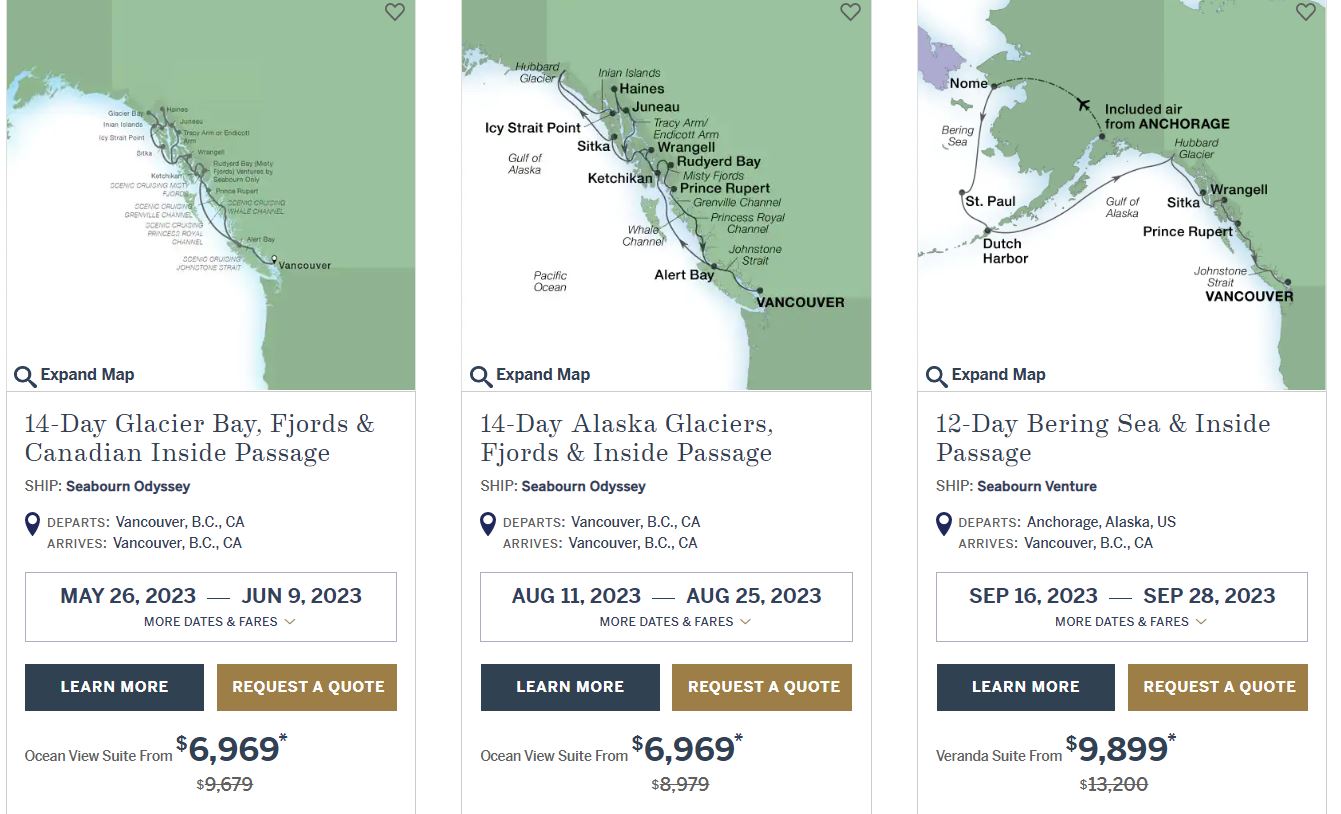Click location pin on Bering Sea card
This screenshot has height=814, width=1341.
(x=944, y=524)
